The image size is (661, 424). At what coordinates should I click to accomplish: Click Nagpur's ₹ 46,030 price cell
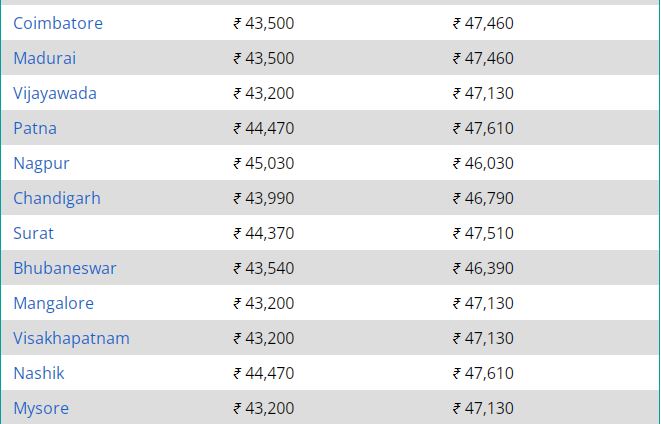click(x=484, y=163)
